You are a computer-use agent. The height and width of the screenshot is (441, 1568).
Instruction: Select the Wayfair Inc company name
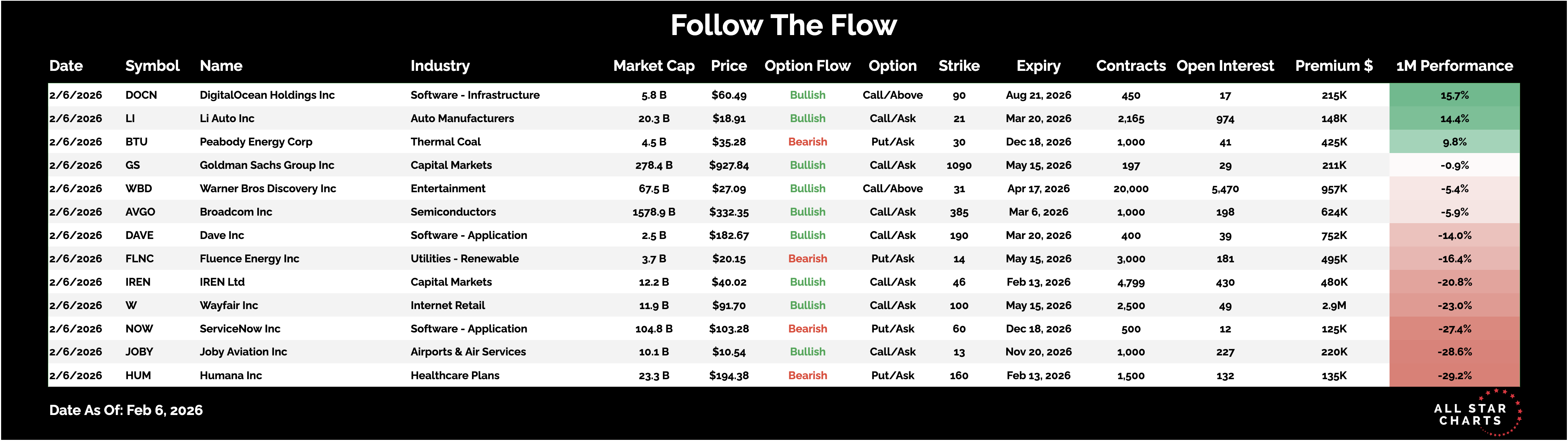click(x=229, y=305)
